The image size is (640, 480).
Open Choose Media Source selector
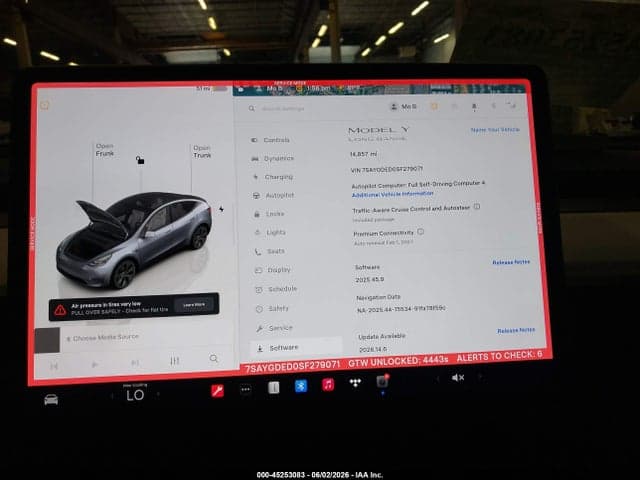[x=103, y=338]
